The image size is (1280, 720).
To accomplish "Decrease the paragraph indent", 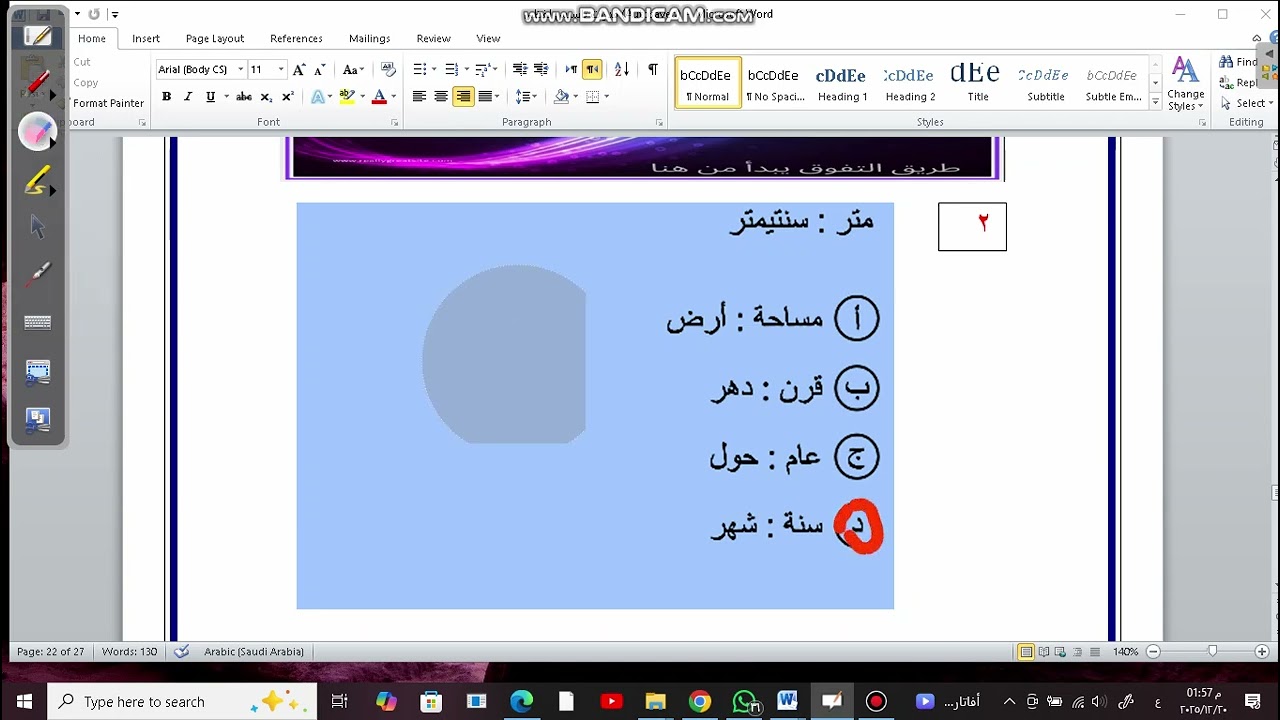I will (520, 69).
